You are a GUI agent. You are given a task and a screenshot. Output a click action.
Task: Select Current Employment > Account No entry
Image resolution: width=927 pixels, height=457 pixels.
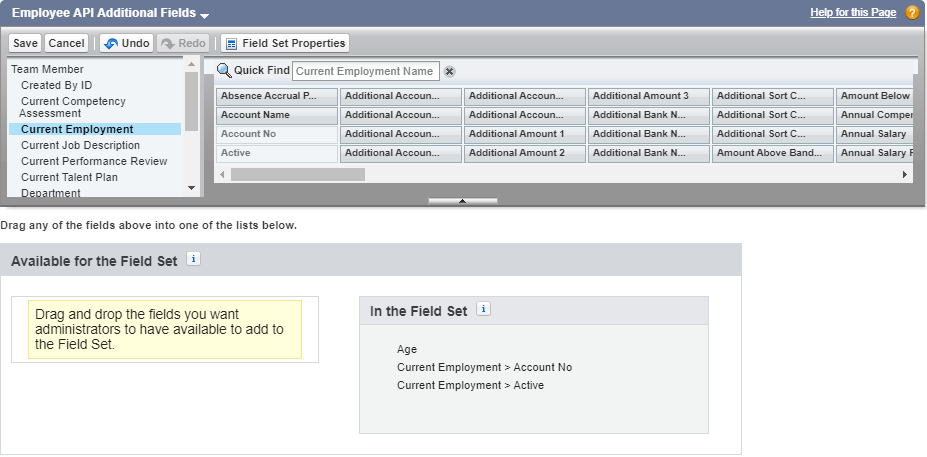coord(485,367)
